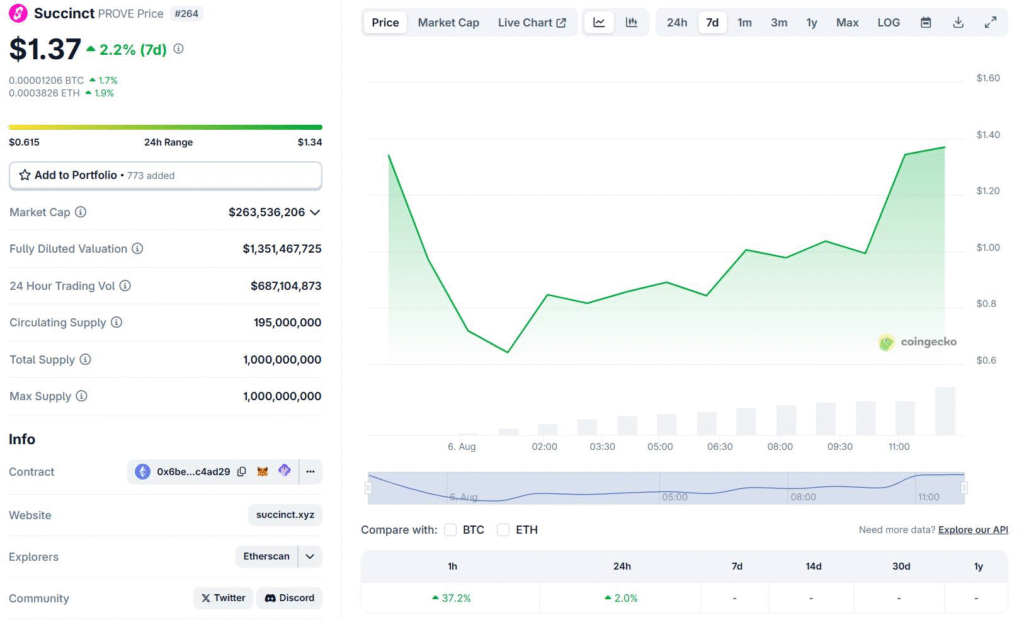Screen dimensions: 1024x620
Task: Grab the left handle of chart range navigator
Action: point(368,487)
